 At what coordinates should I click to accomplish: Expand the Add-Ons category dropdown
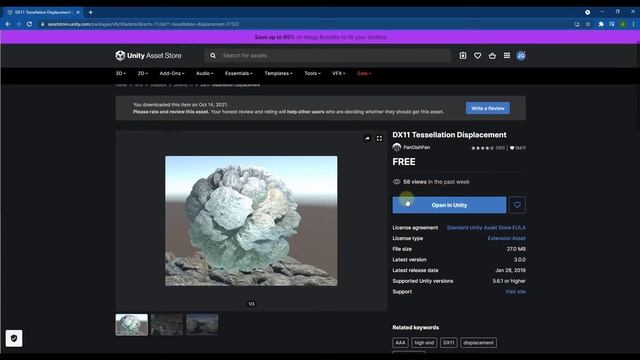coord(172,73)
